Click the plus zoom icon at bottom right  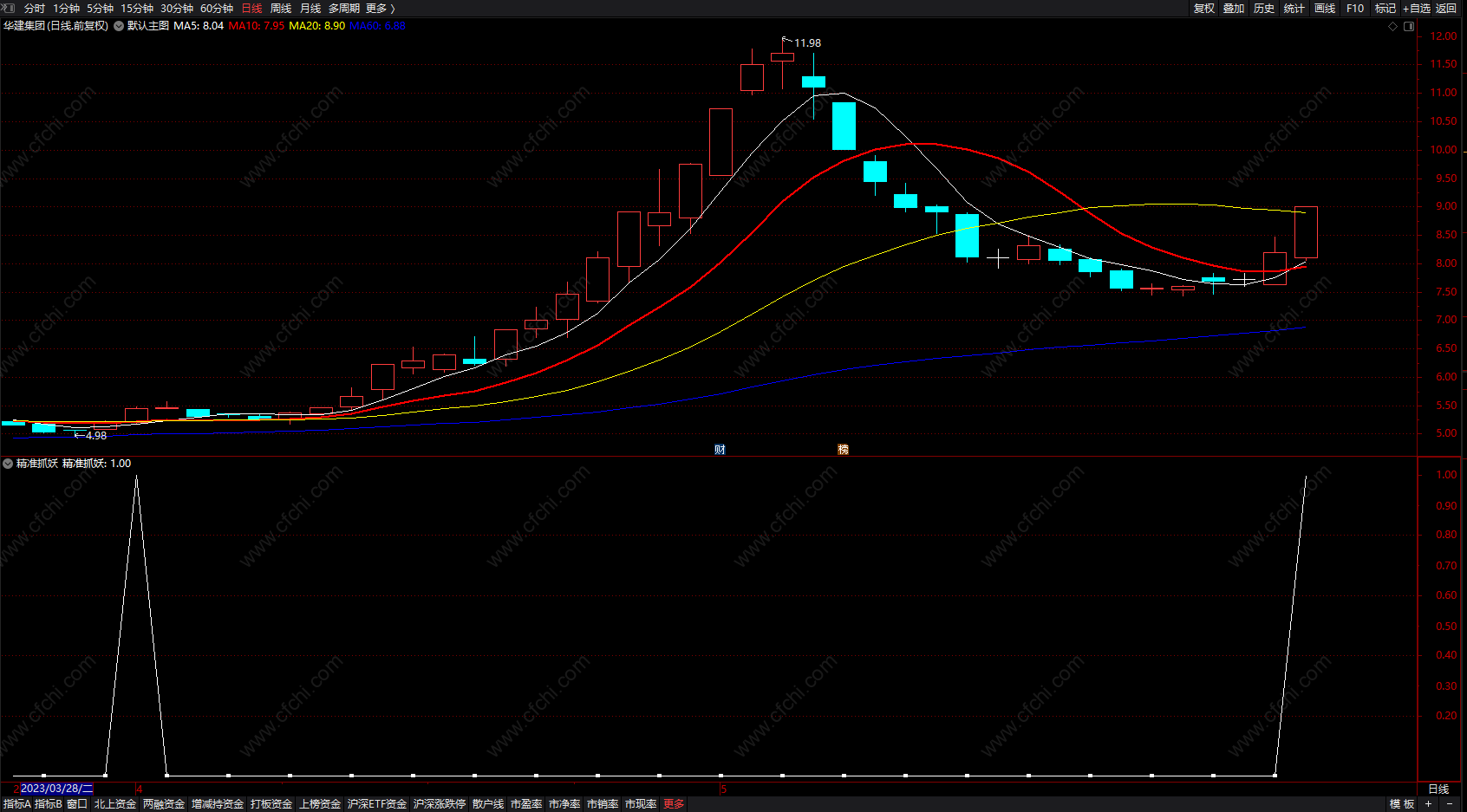[1428, 803]
